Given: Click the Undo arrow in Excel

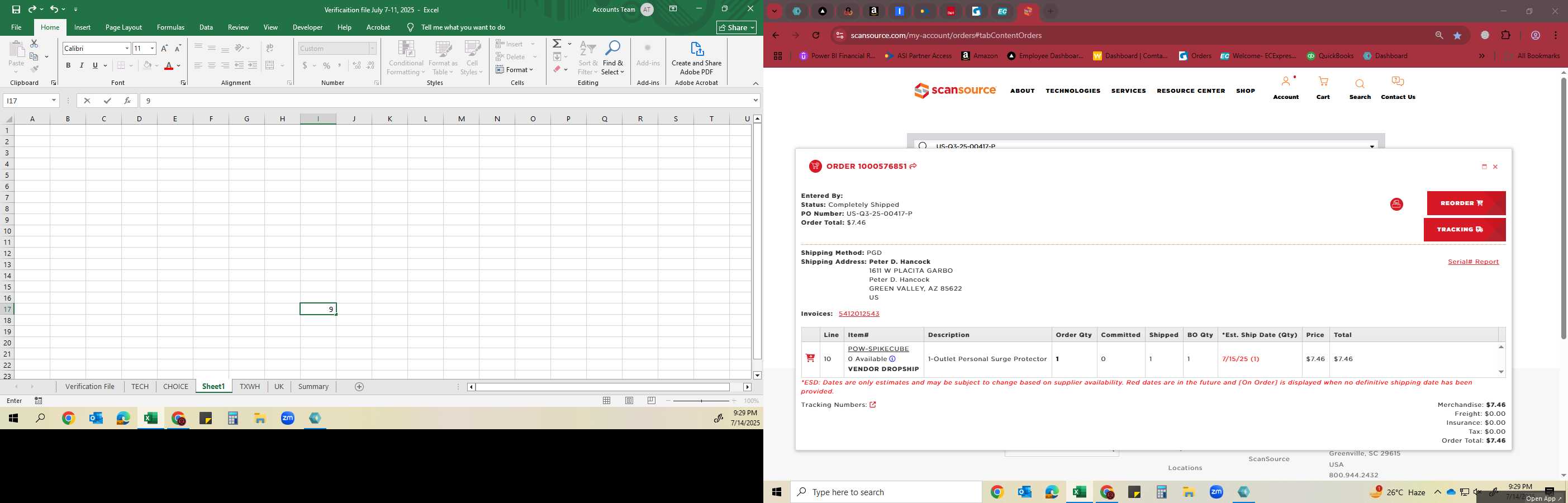Looking at the screenshot, I should [54, 9].
